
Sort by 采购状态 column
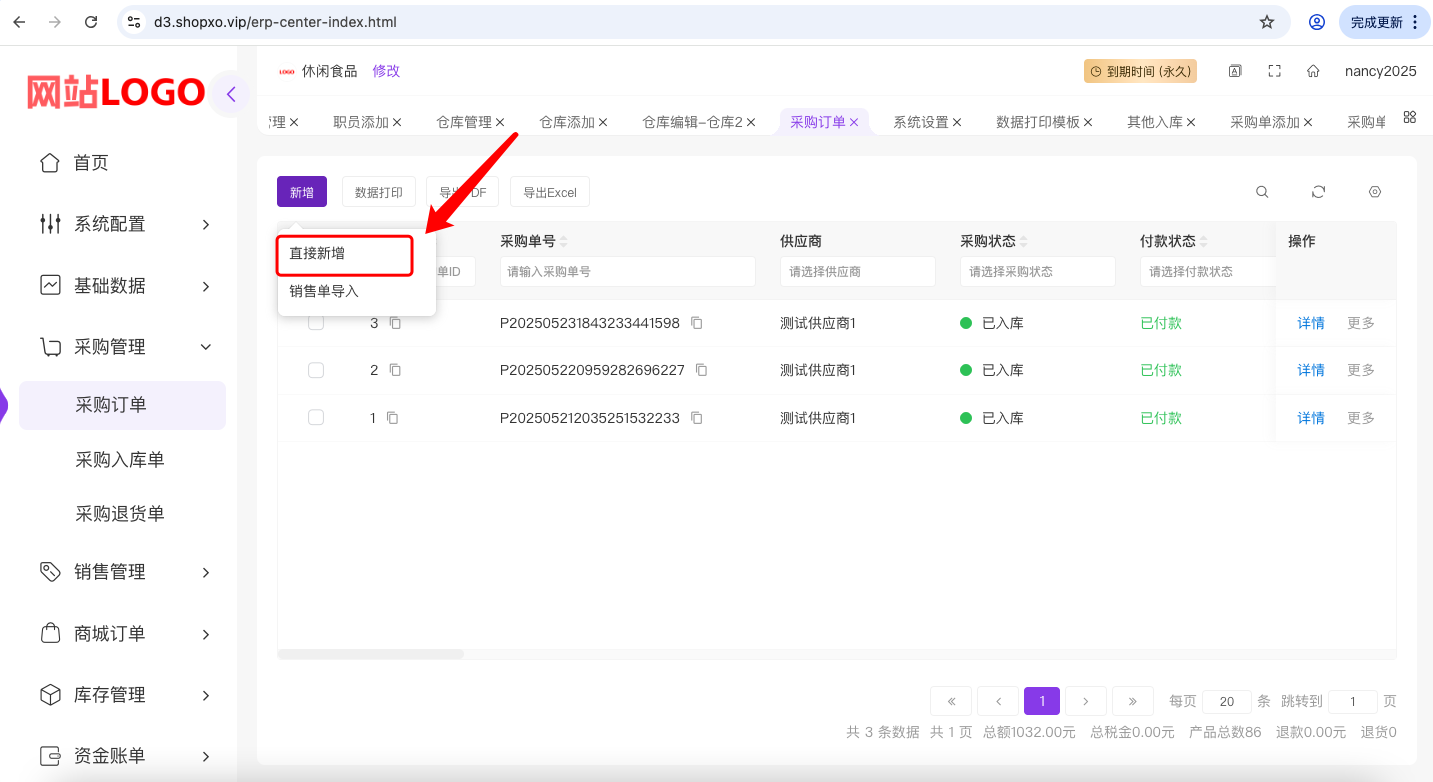coord(1023,242)
